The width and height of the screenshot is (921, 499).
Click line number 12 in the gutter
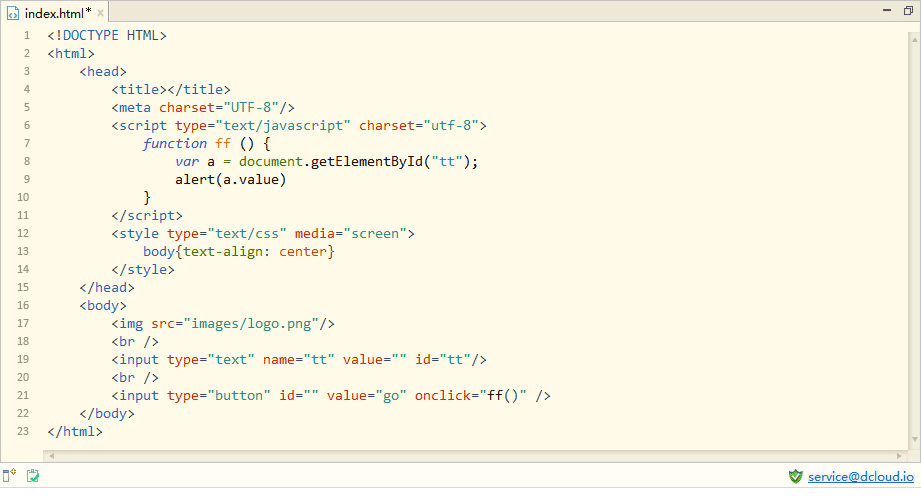(x=23, y=233)
